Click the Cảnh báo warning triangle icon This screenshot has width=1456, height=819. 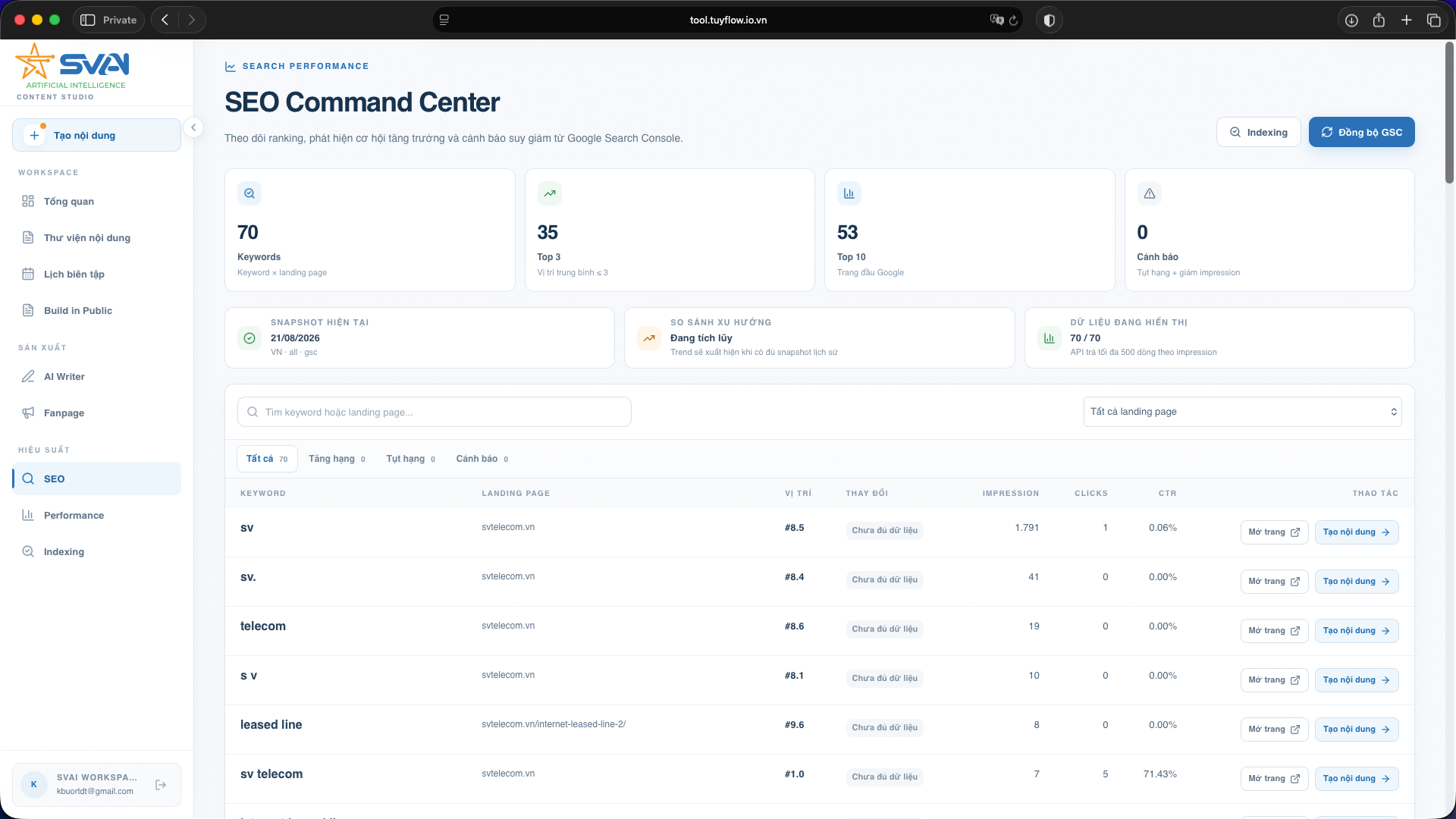[x=1150, y=193]
